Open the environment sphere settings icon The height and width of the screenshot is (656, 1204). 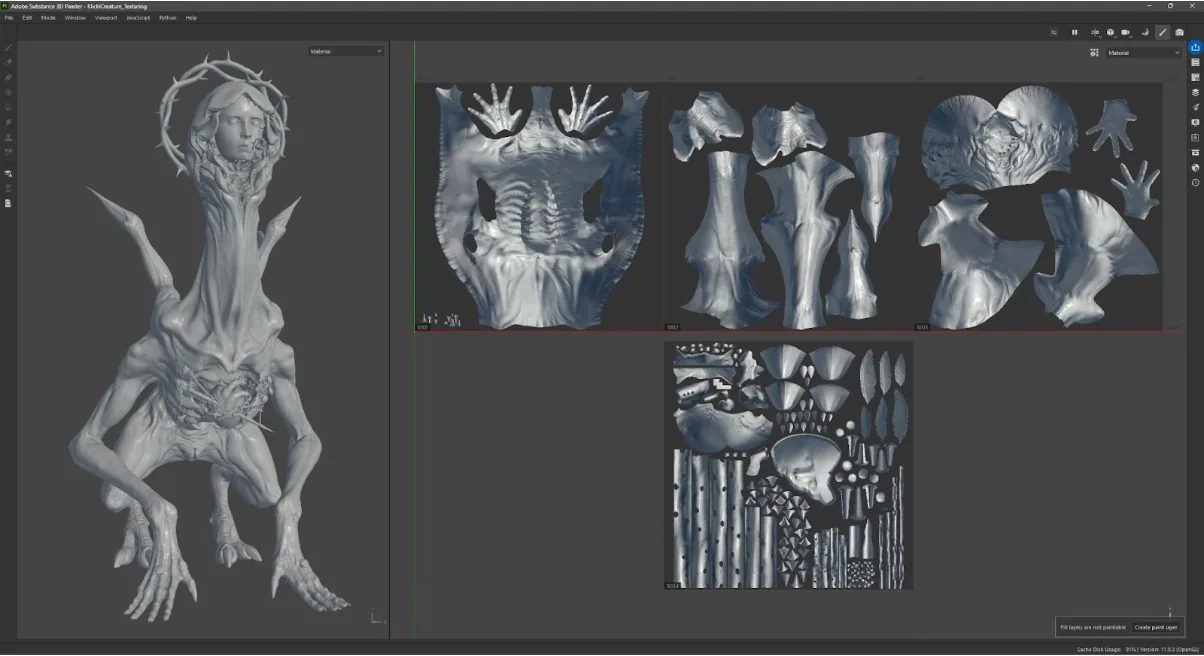tap(1195, 167)
